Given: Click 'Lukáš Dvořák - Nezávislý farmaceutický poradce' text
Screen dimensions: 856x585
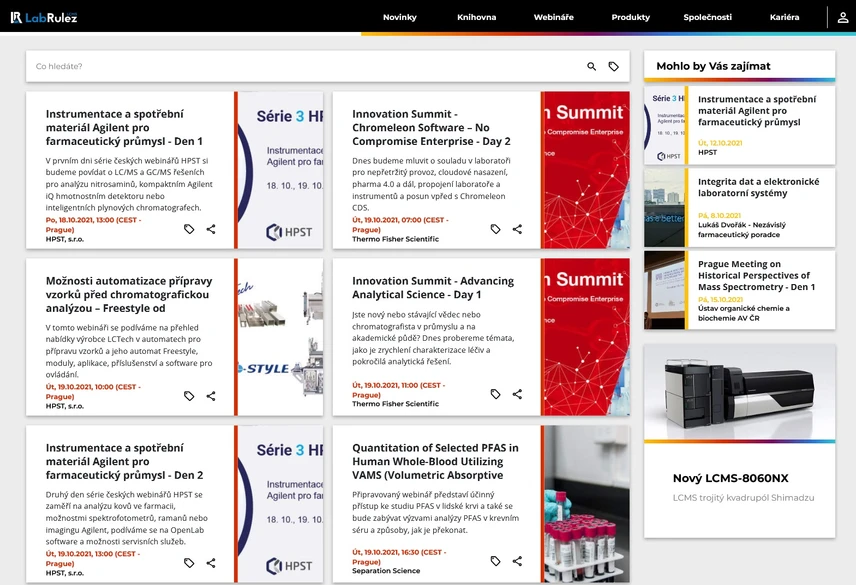Looking at the screenshot, I should click(741, 230).
